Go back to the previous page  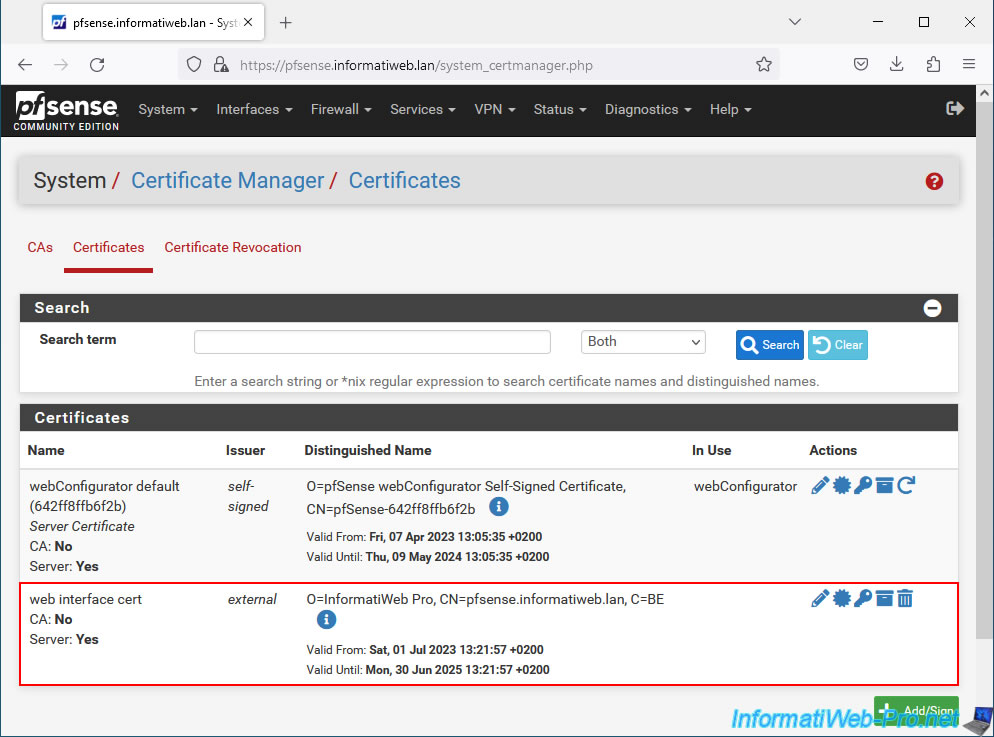[x=25, y=65]
